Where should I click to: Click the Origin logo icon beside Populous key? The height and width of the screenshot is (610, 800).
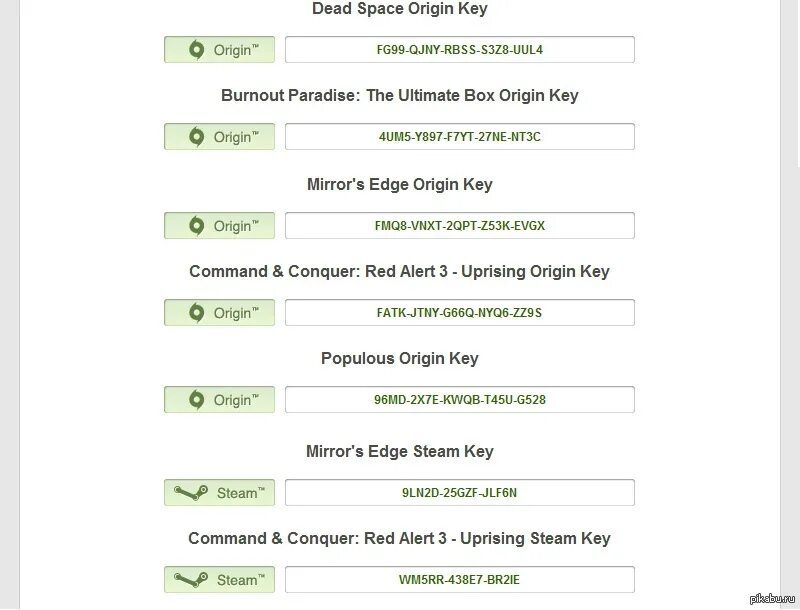click(196, 399)
